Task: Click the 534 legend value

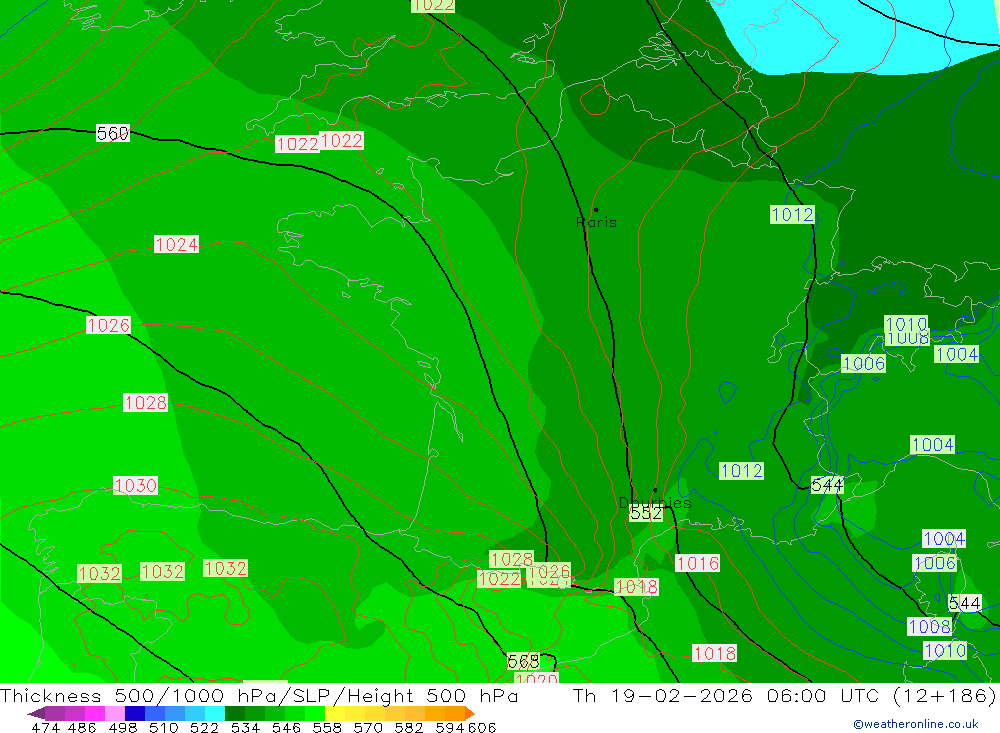Action: tap(245, 727)
